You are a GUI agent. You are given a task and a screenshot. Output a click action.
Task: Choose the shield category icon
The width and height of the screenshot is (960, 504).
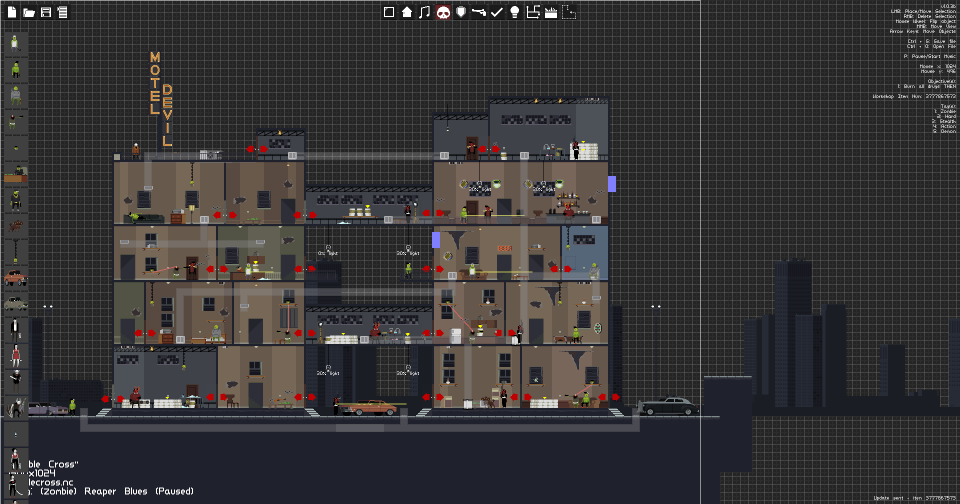point(461,12)
